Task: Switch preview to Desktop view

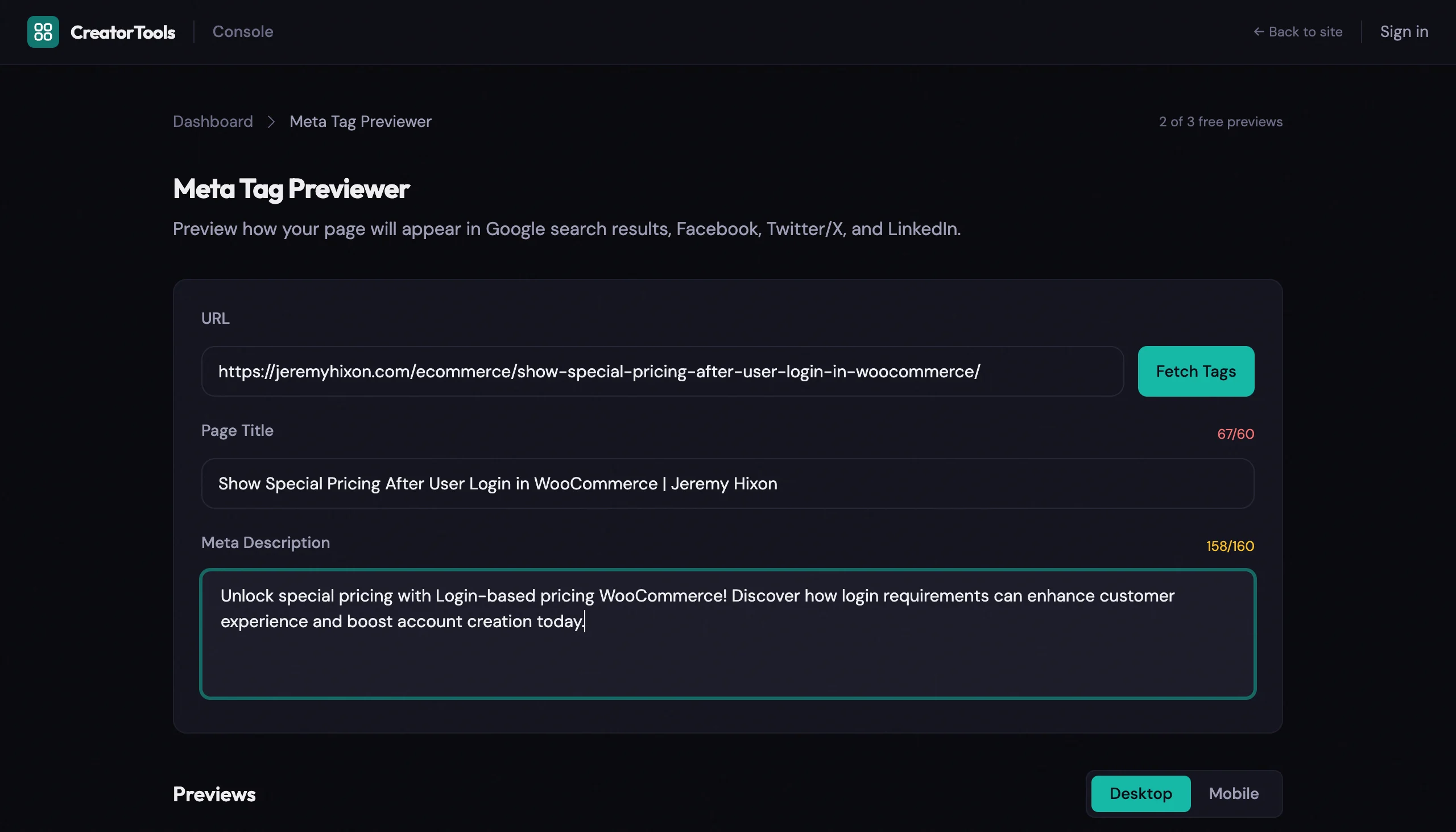Action: coord(1140,793)
